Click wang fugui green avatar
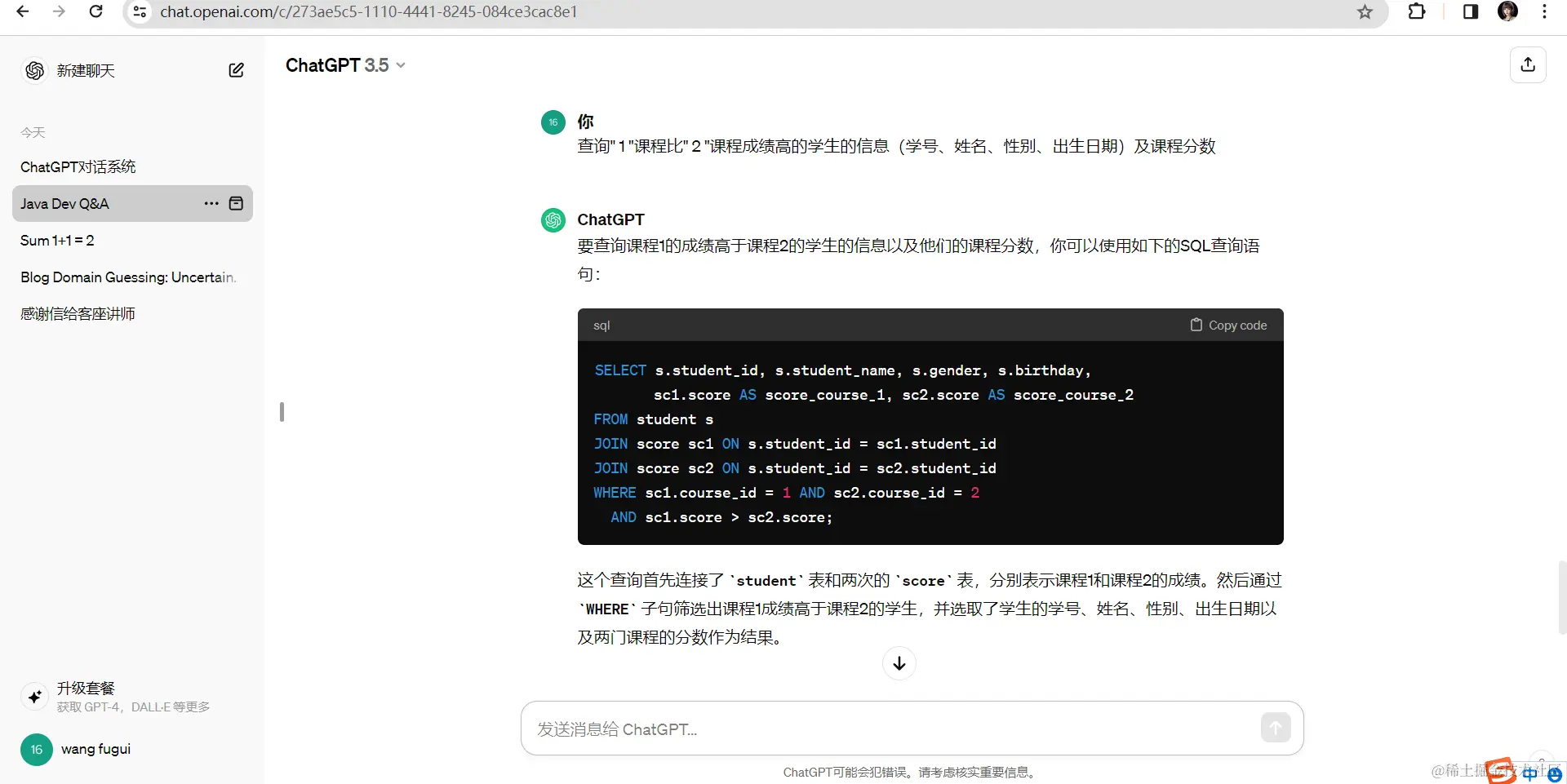The image size is (1567, 784). [36, 749]
